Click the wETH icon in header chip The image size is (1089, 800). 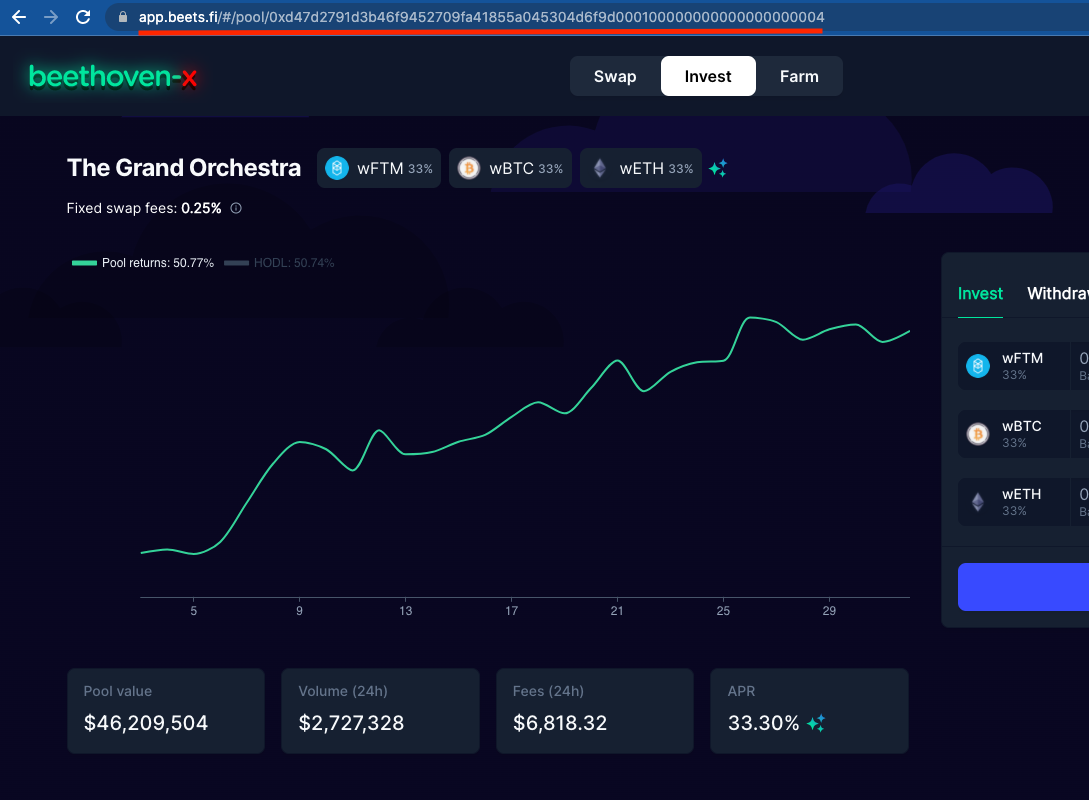point(600,168)
